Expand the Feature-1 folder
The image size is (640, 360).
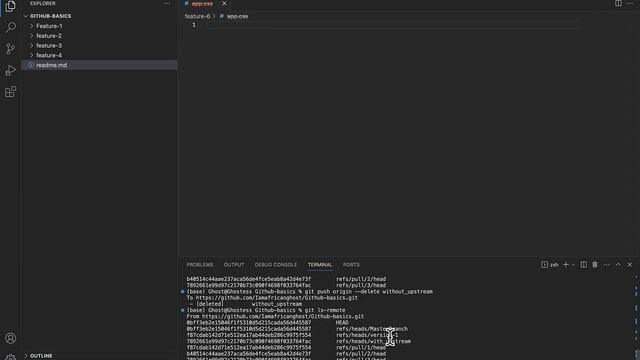[49, 26]
